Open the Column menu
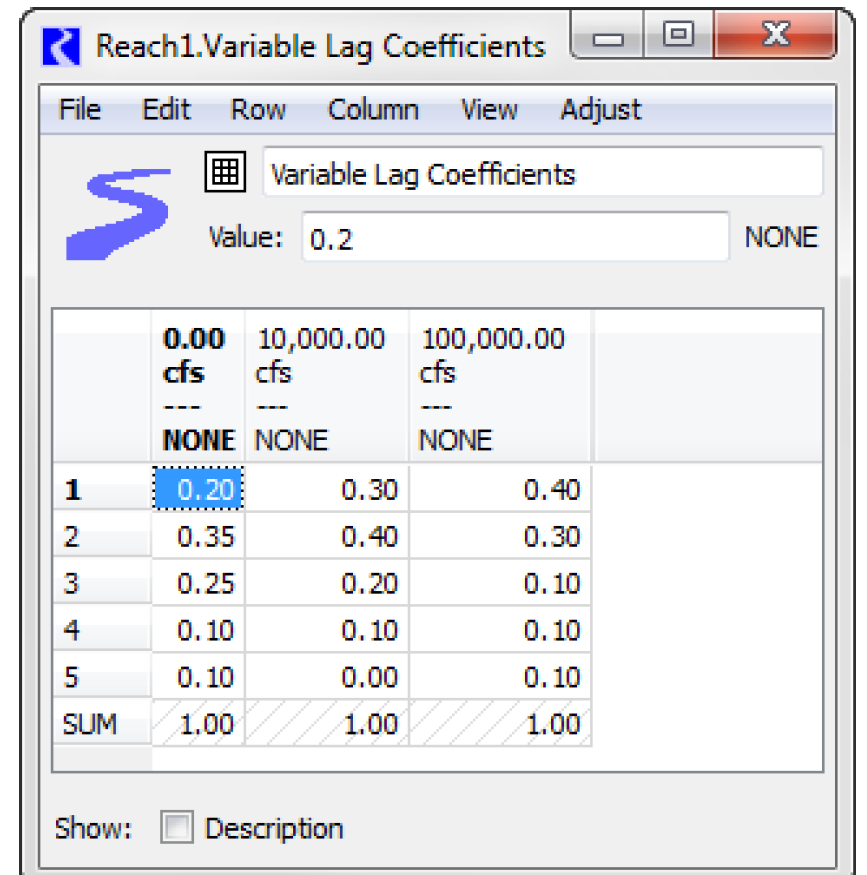This screenshot has width=867, height=875. pyautogui.click(x=373, y=109)
